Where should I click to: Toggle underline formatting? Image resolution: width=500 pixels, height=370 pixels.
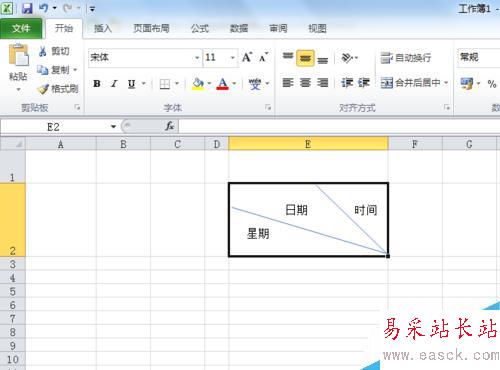[x=132, y=84]
